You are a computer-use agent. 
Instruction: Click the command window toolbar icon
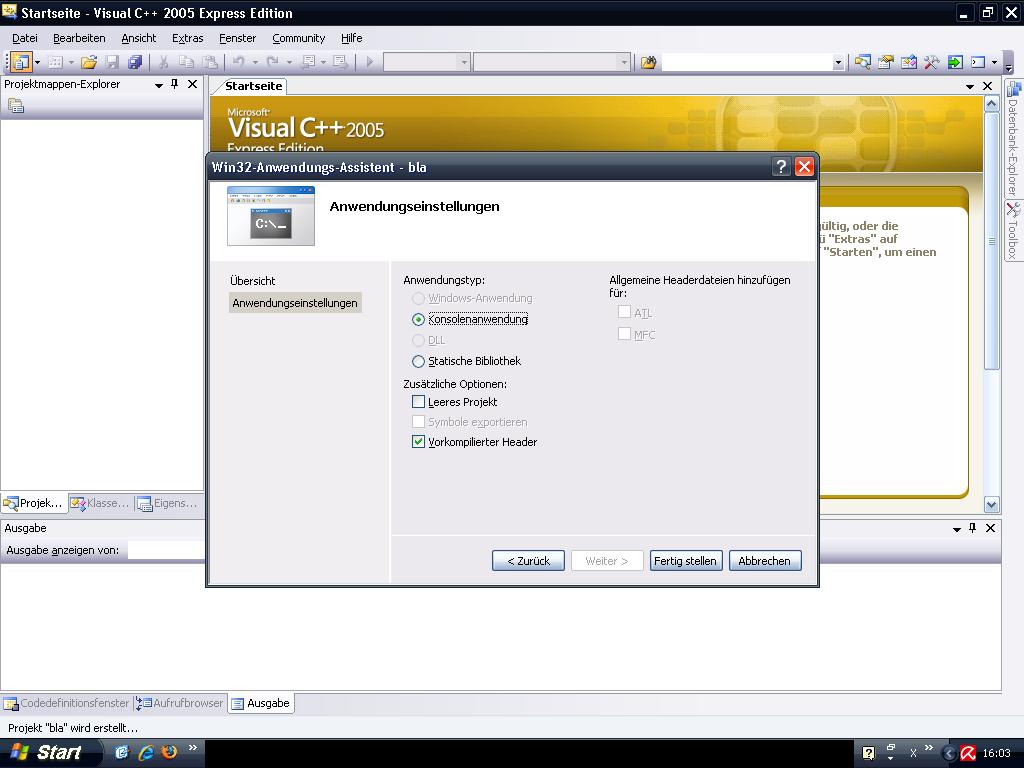[x=978, y=62]
